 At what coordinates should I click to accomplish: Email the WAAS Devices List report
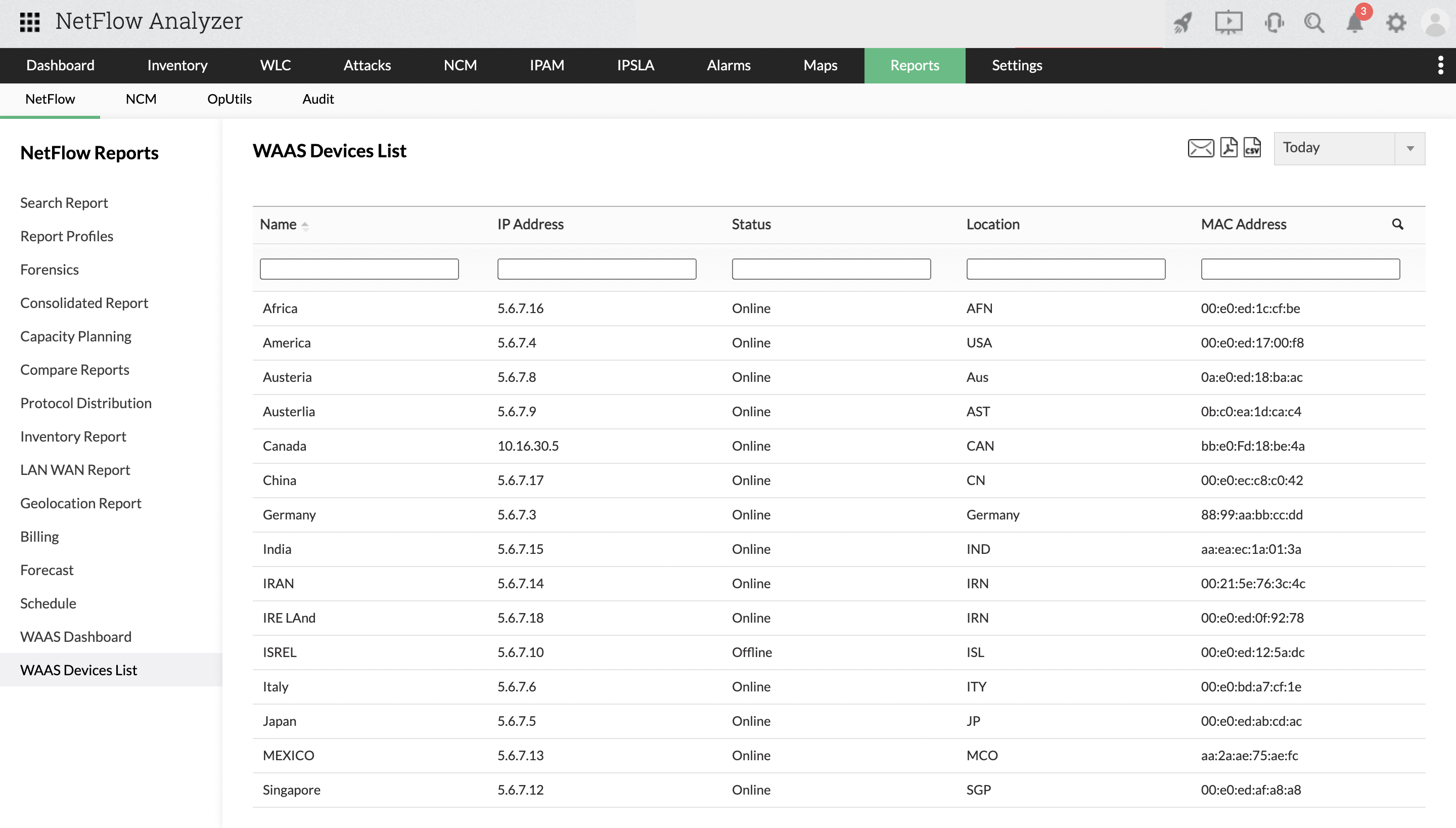point(1200,147)
